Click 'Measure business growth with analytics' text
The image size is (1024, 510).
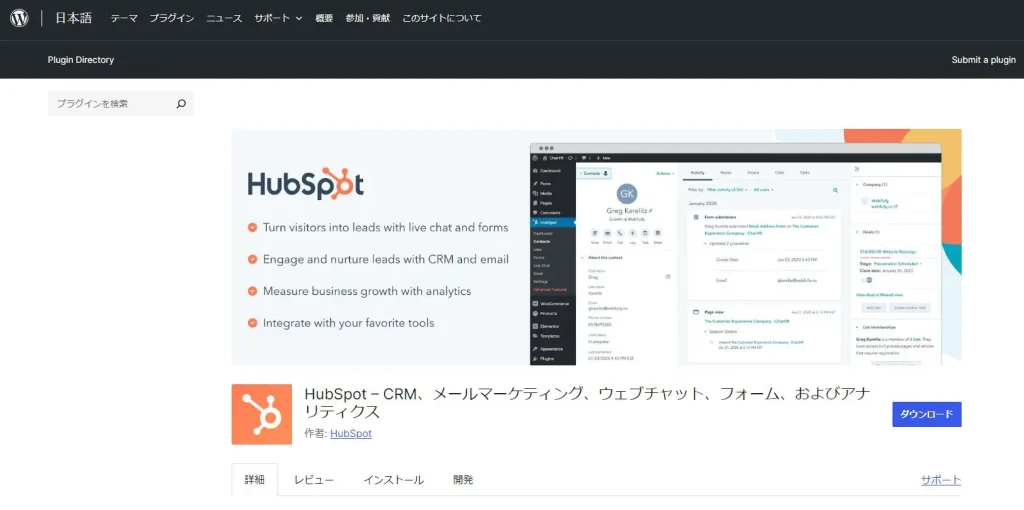click(x=367, y=291)
